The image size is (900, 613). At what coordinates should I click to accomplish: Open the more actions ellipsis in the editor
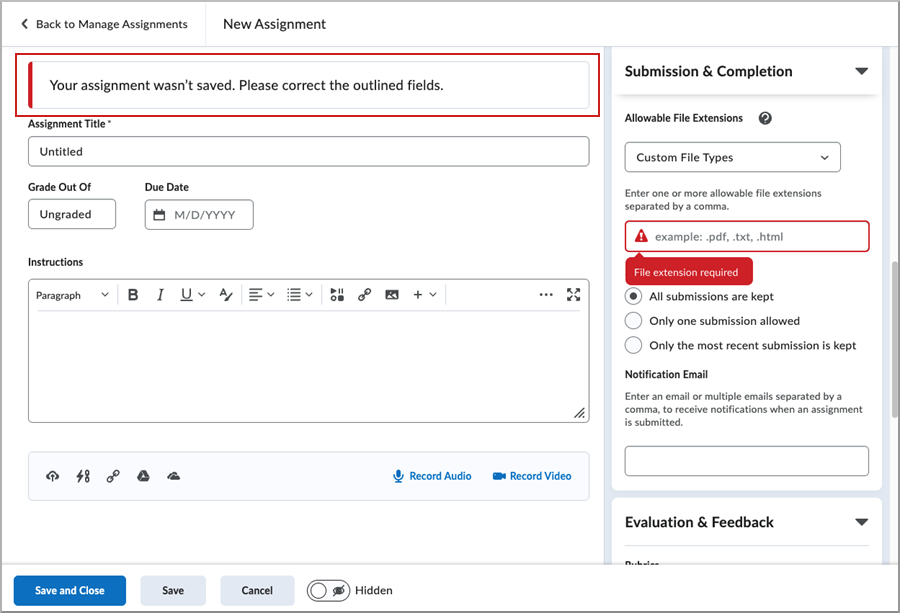coord(546,294)
